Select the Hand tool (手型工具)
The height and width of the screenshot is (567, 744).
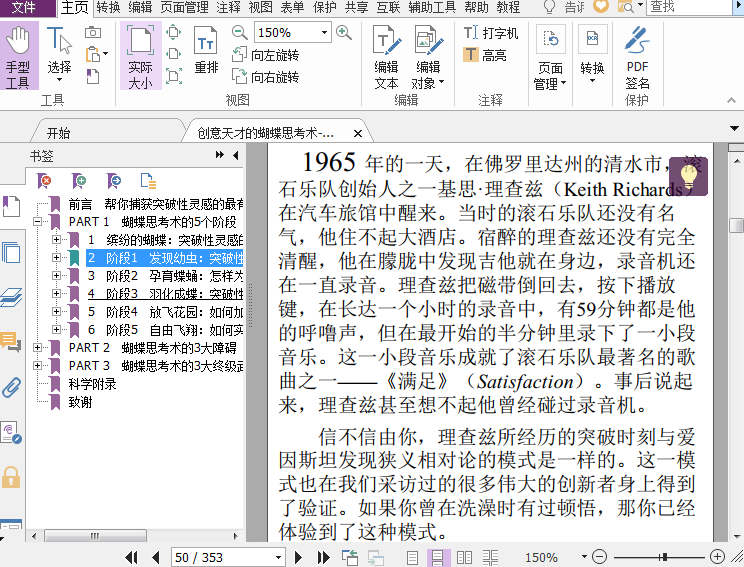[x=19, y=56]
